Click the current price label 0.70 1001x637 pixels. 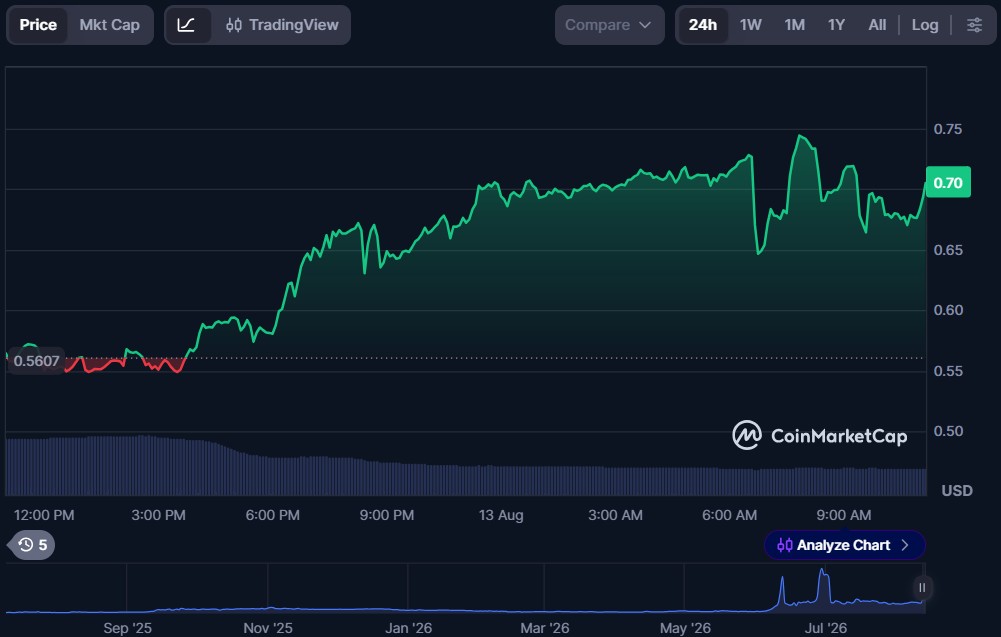(948, 183)
